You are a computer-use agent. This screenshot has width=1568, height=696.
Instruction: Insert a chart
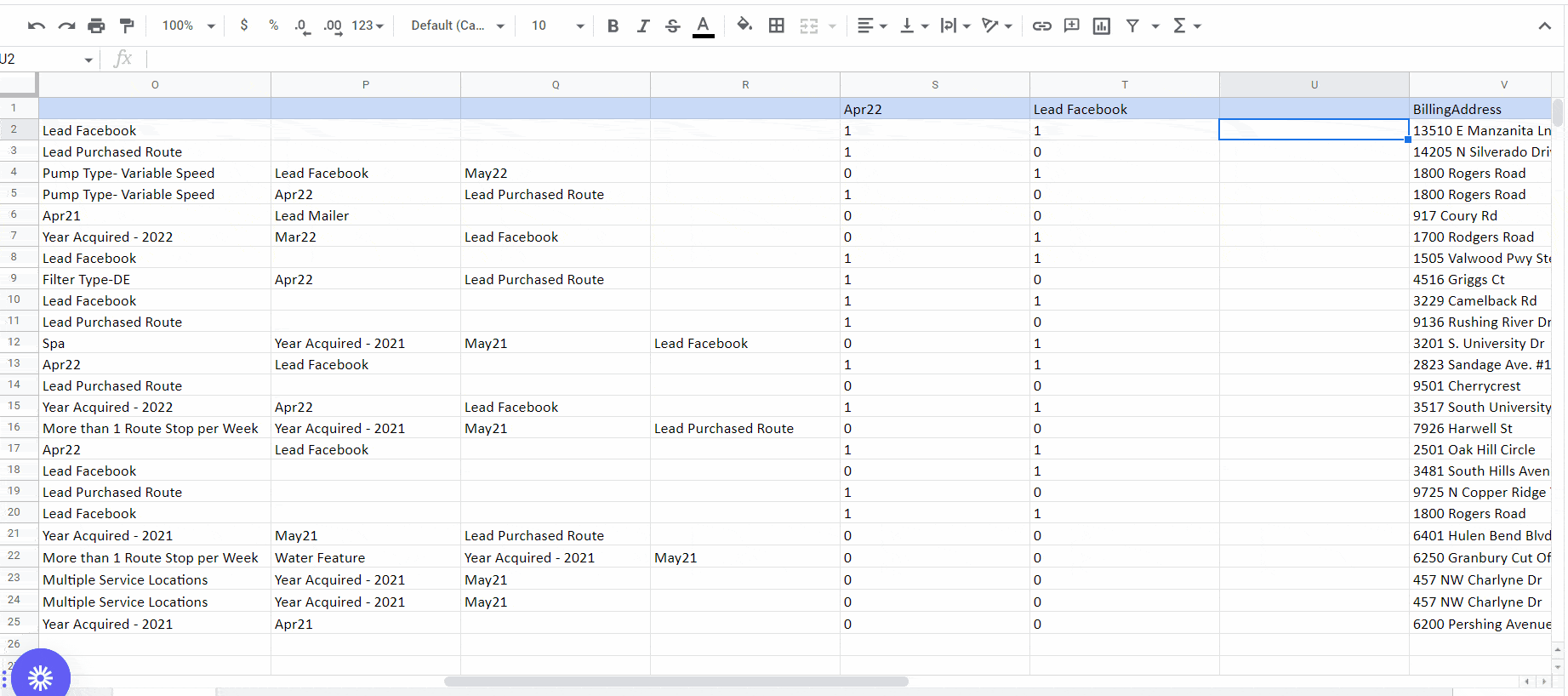[1102, 26]
